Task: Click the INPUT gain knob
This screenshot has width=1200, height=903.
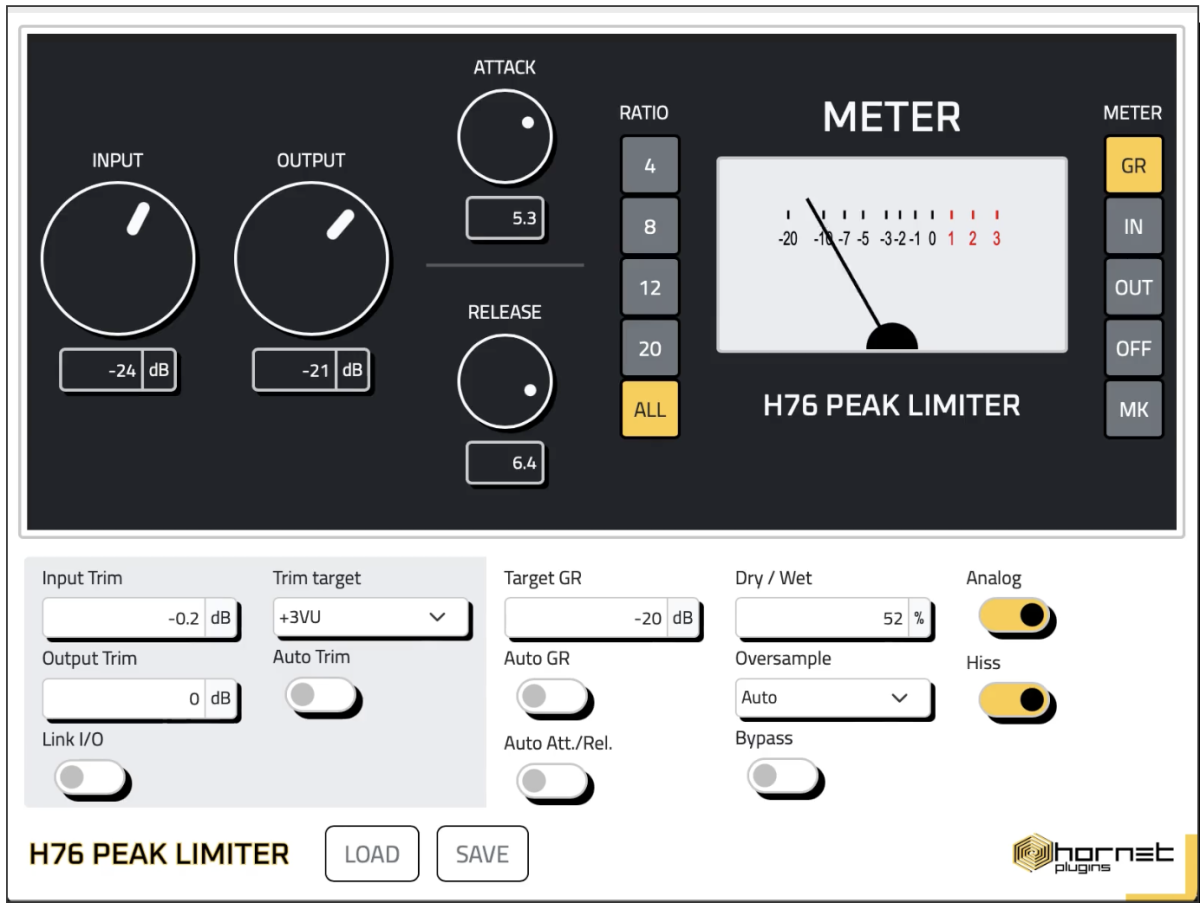Action: (118, 258)
